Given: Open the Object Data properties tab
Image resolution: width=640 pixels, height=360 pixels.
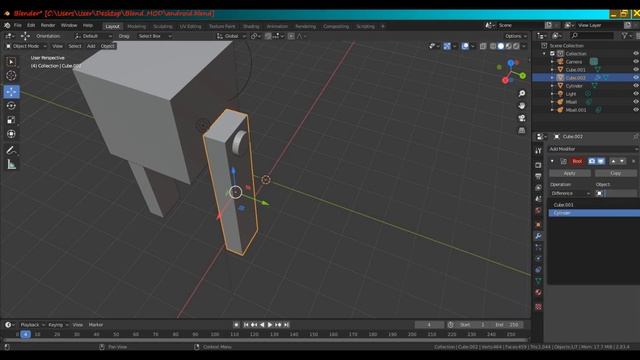Looking at the screenshot, I should [x=538, y=281].
